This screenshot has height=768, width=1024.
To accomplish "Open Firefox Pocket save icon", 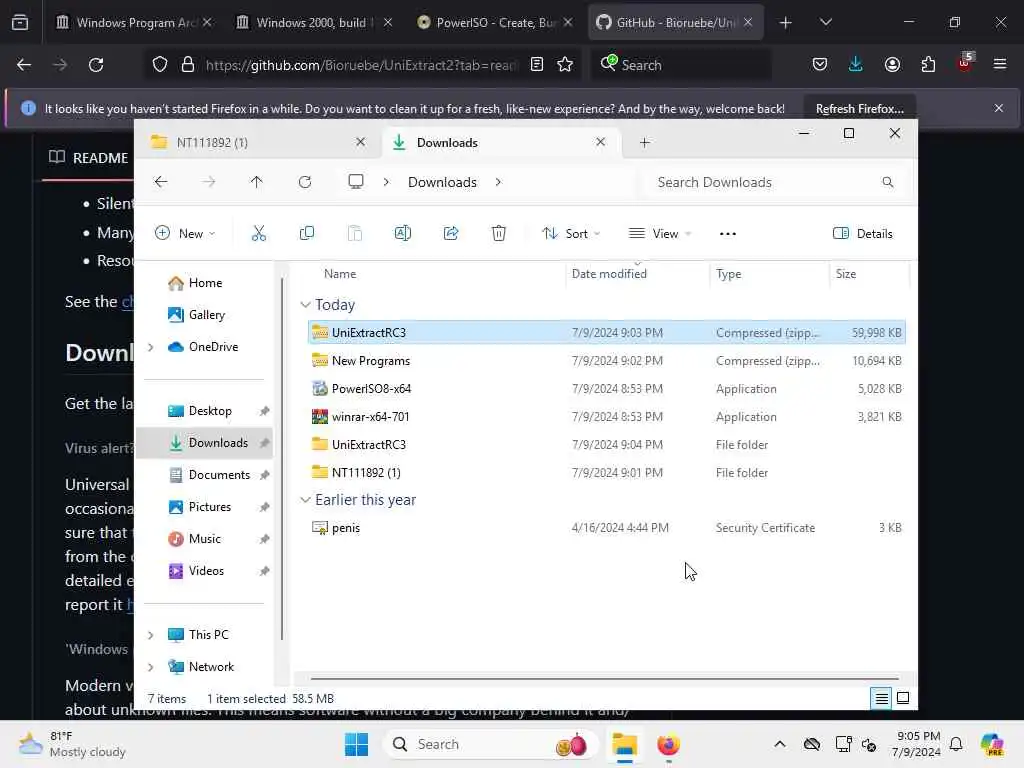I will (x=820, y=65).
